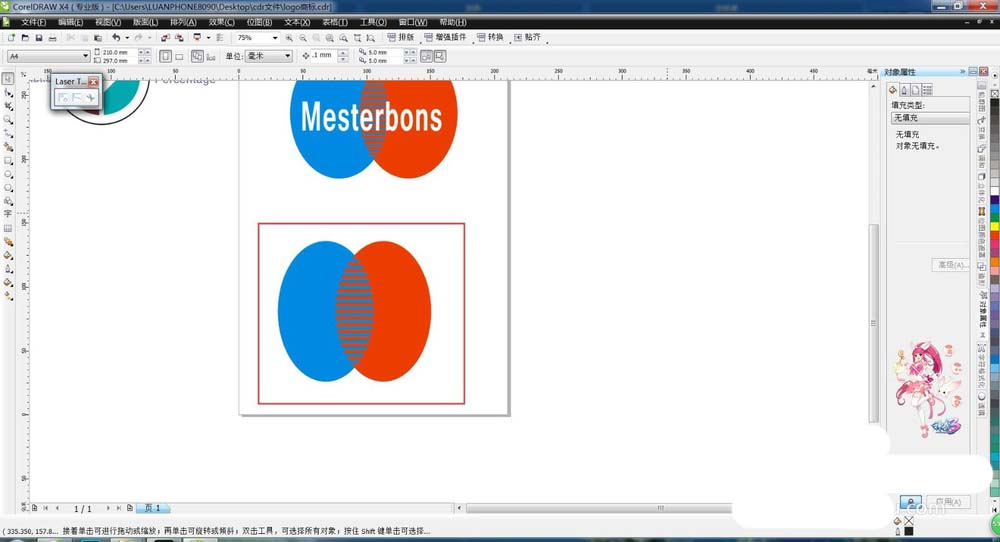
Task: Open the 文本(X) menu
Action: tap(297, 22)
